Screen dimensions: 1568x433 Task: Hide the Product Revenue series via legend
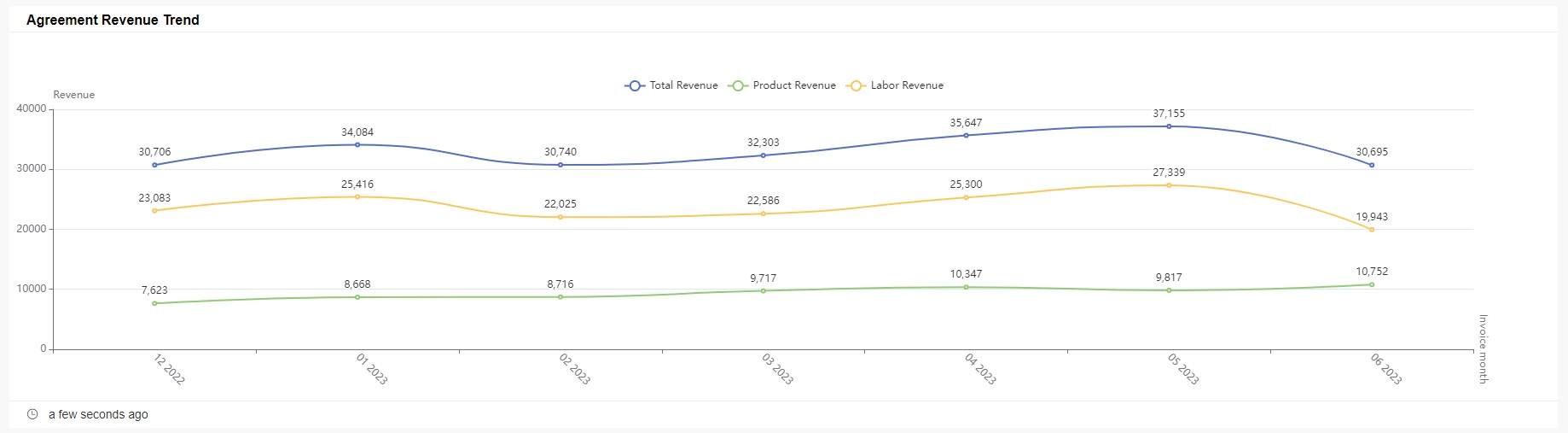click(781, 85)
